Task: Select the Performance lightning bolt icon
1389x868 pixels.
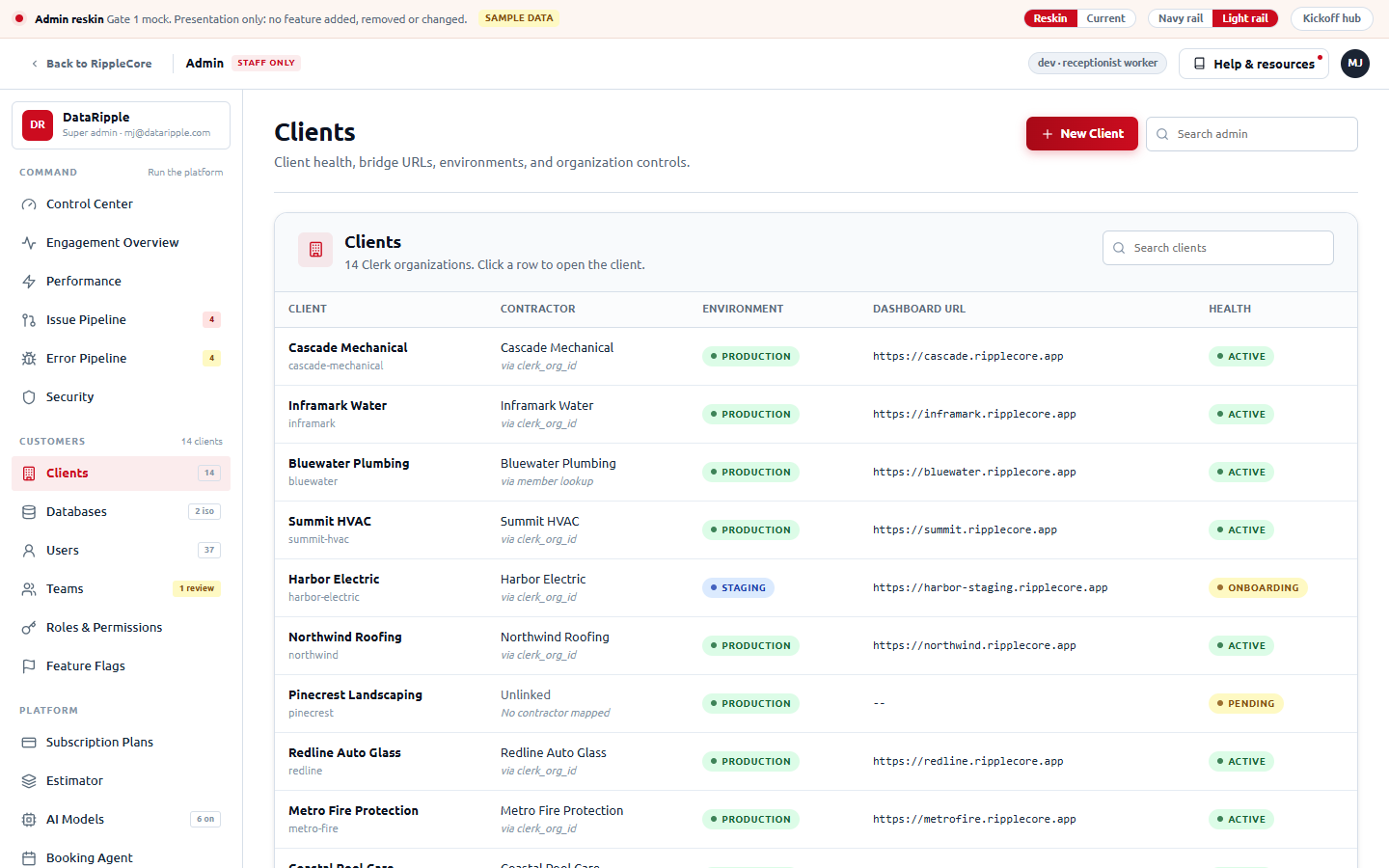Action: pos(29,282)
